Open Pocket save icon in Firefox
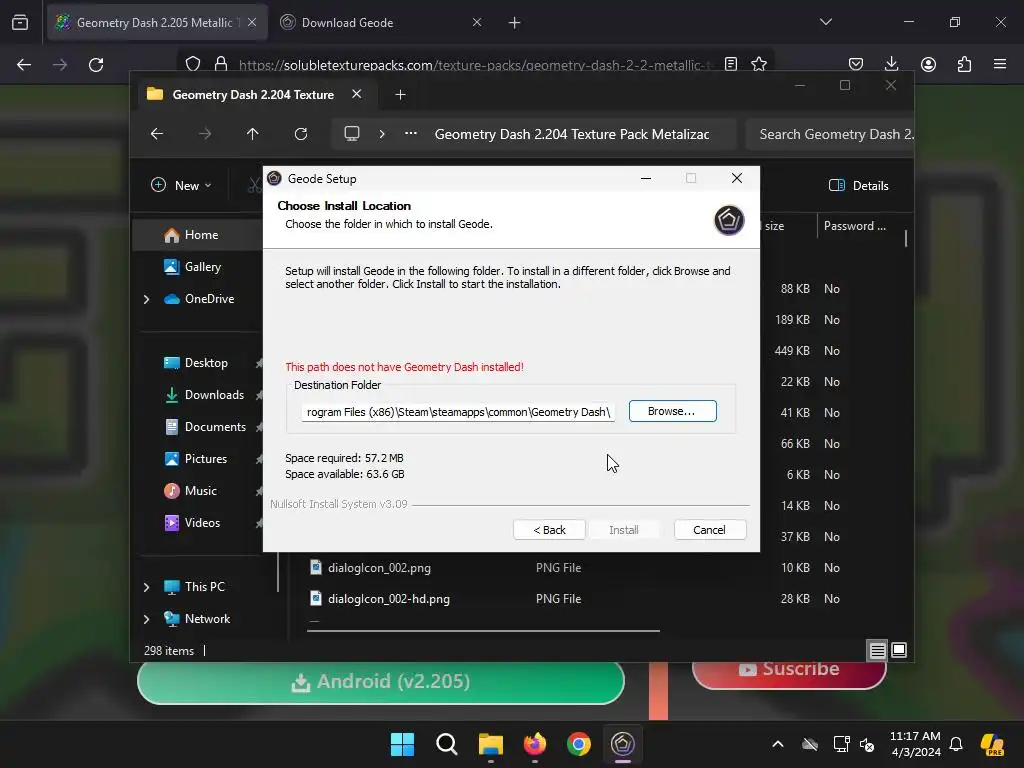Viewport: 1024px width, 768px height. (x=856, y=64)
